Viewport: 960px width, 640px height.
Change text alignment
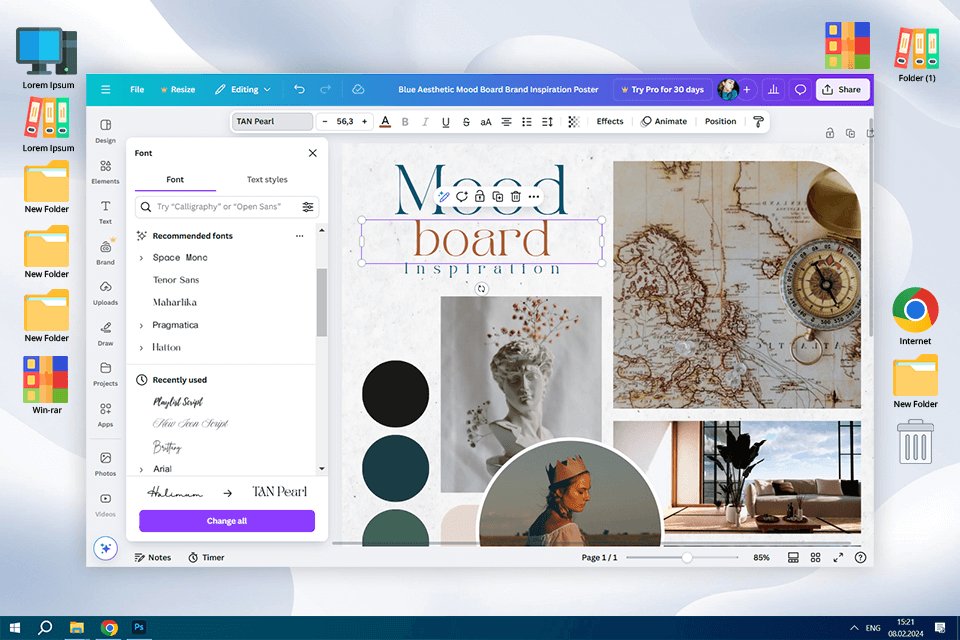tap(506, 121)
